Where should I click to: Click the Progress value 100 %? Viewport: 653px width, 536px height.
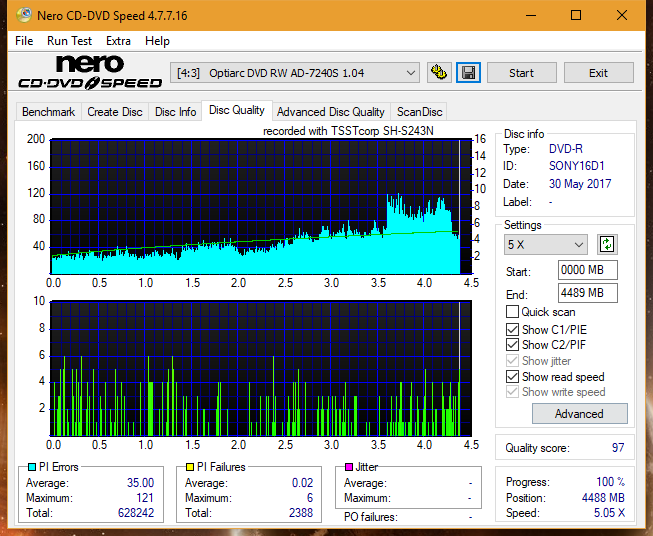611,482
